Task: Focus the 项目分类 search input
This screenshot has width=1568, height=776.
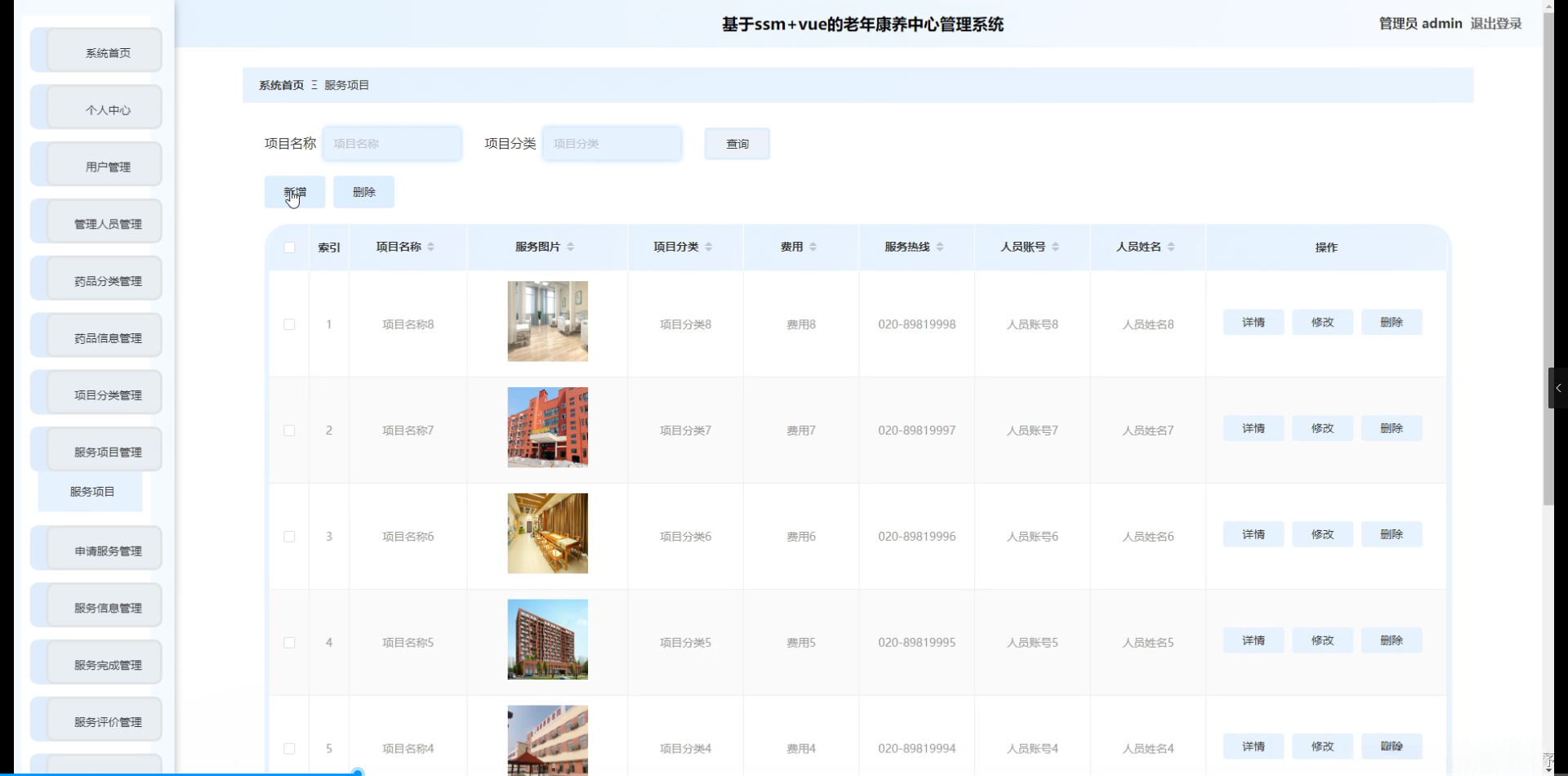Action: click(x=612, y=144)
